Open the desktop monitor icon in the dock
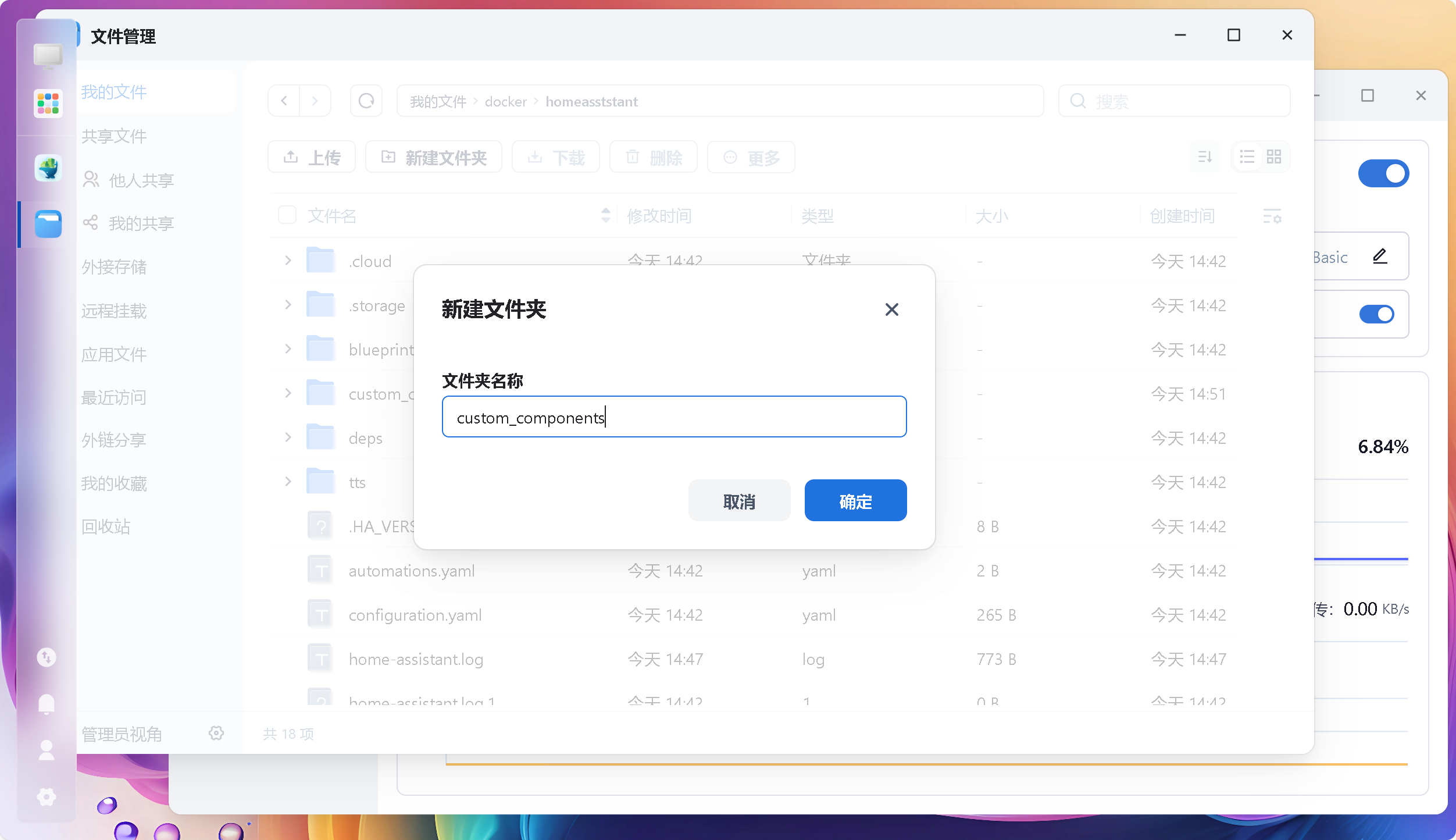1456x840 pixels. [48, 56]
